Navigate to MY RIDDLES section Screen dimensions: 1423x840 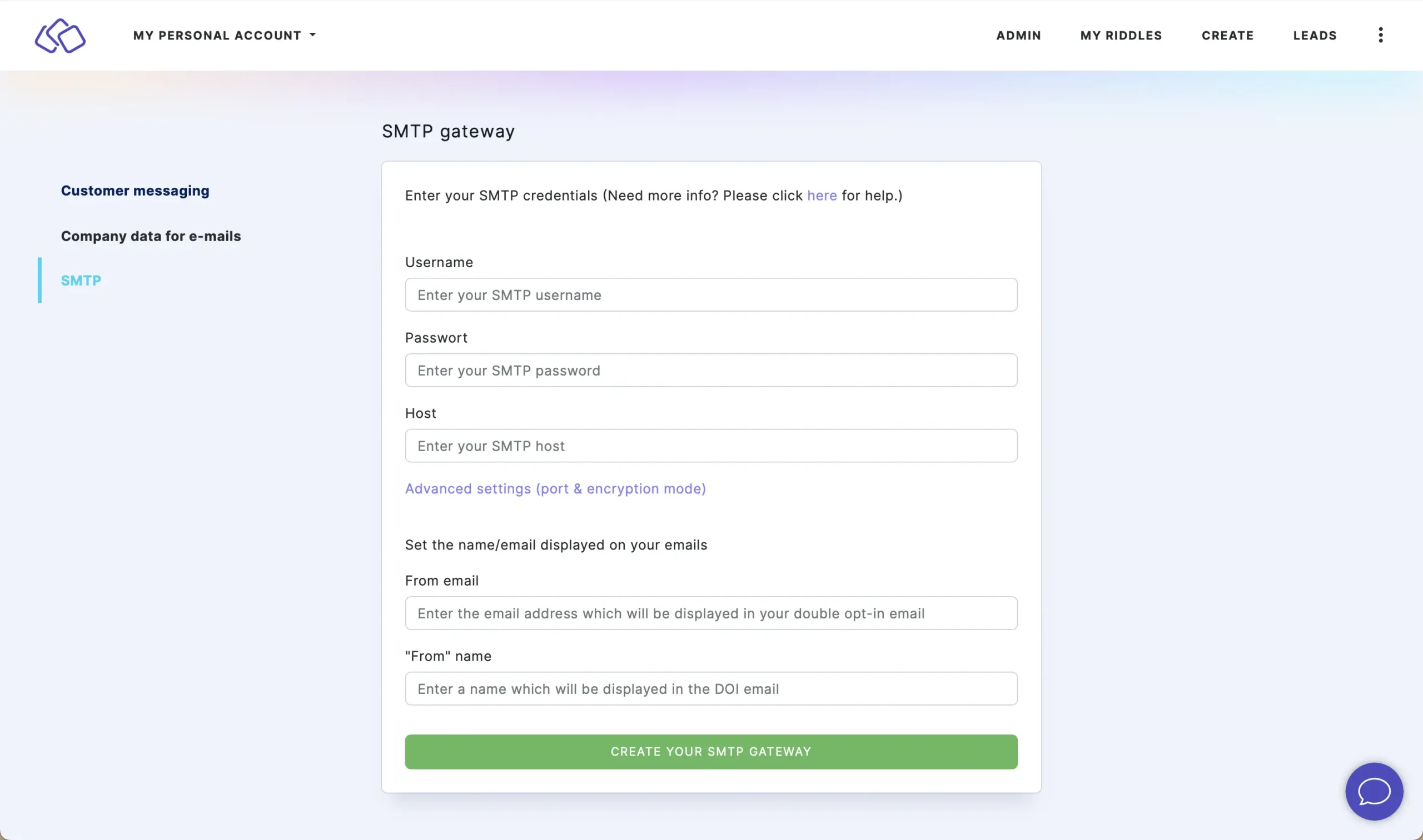1120,35
